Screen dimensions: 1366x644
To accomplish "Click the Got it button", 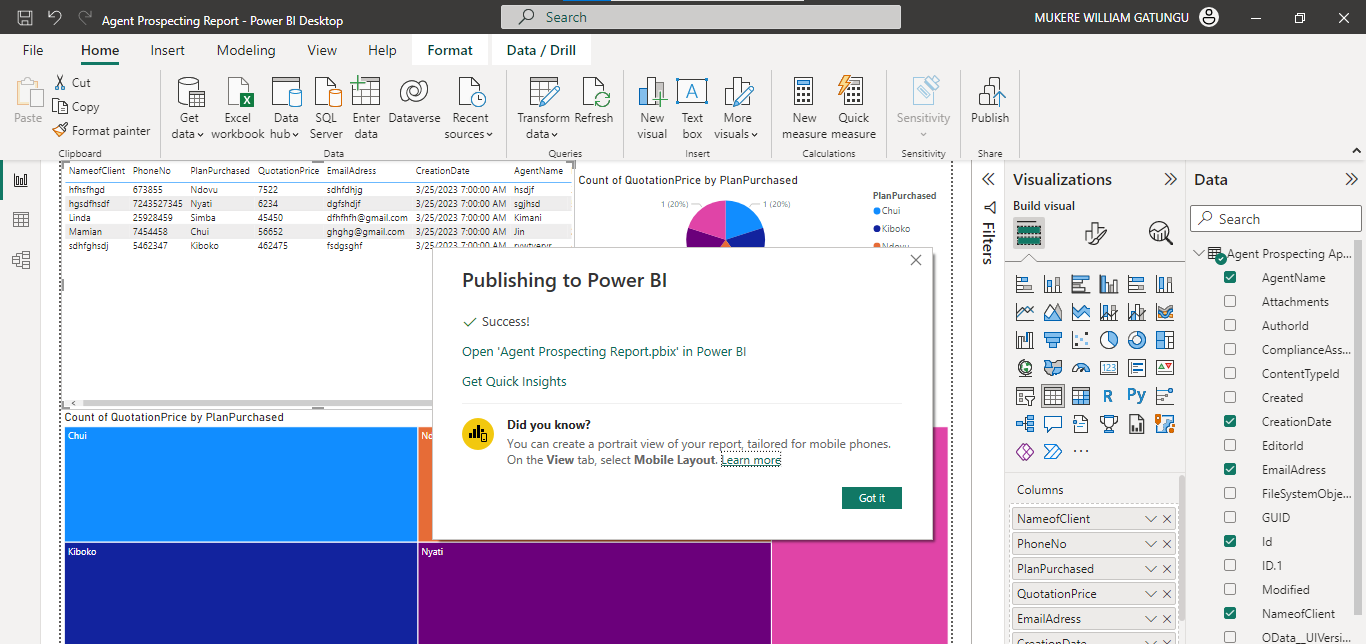I will point(872,498).
